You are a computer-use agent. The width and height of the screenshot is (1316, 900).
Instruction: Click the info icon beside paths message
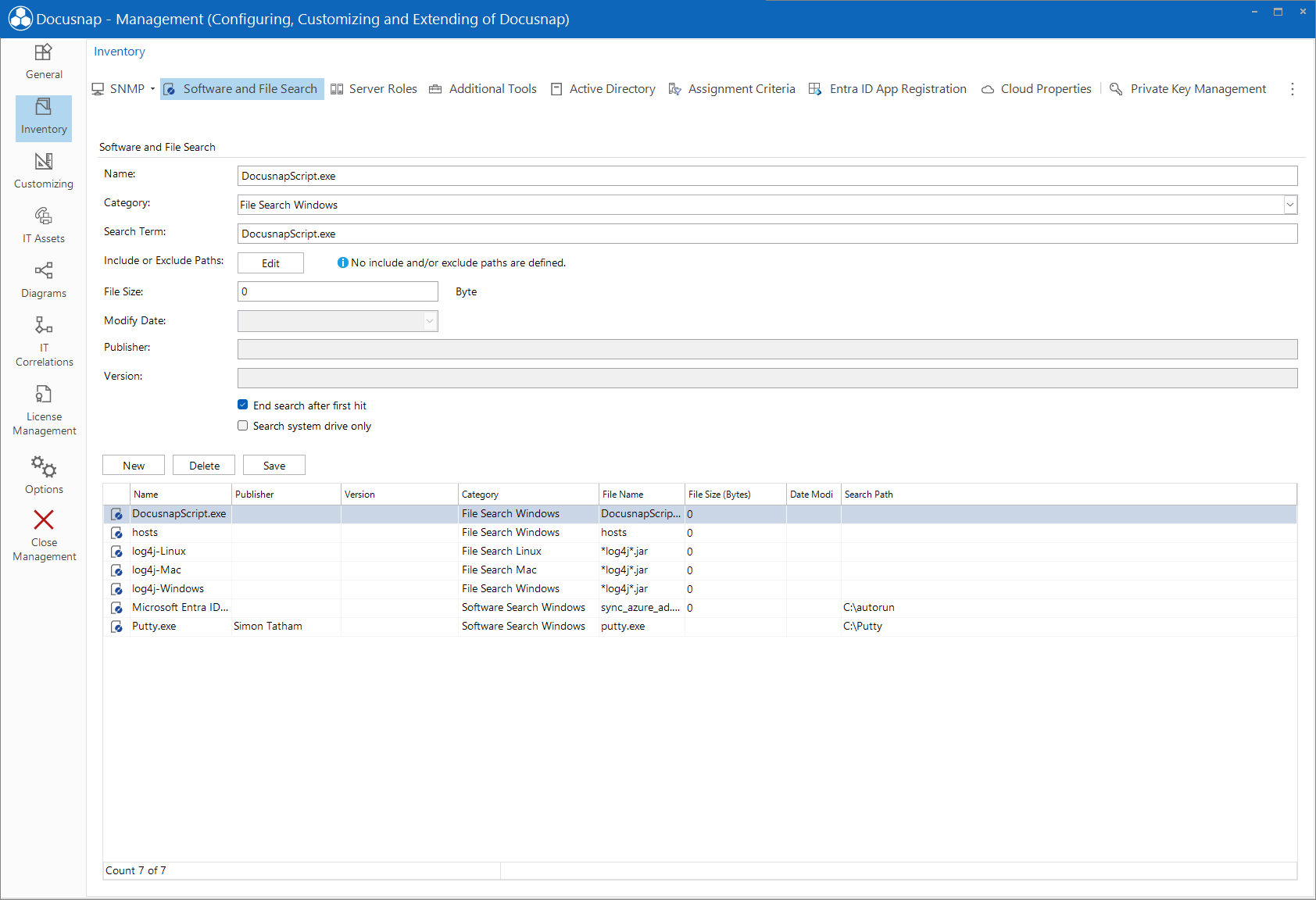342,262
